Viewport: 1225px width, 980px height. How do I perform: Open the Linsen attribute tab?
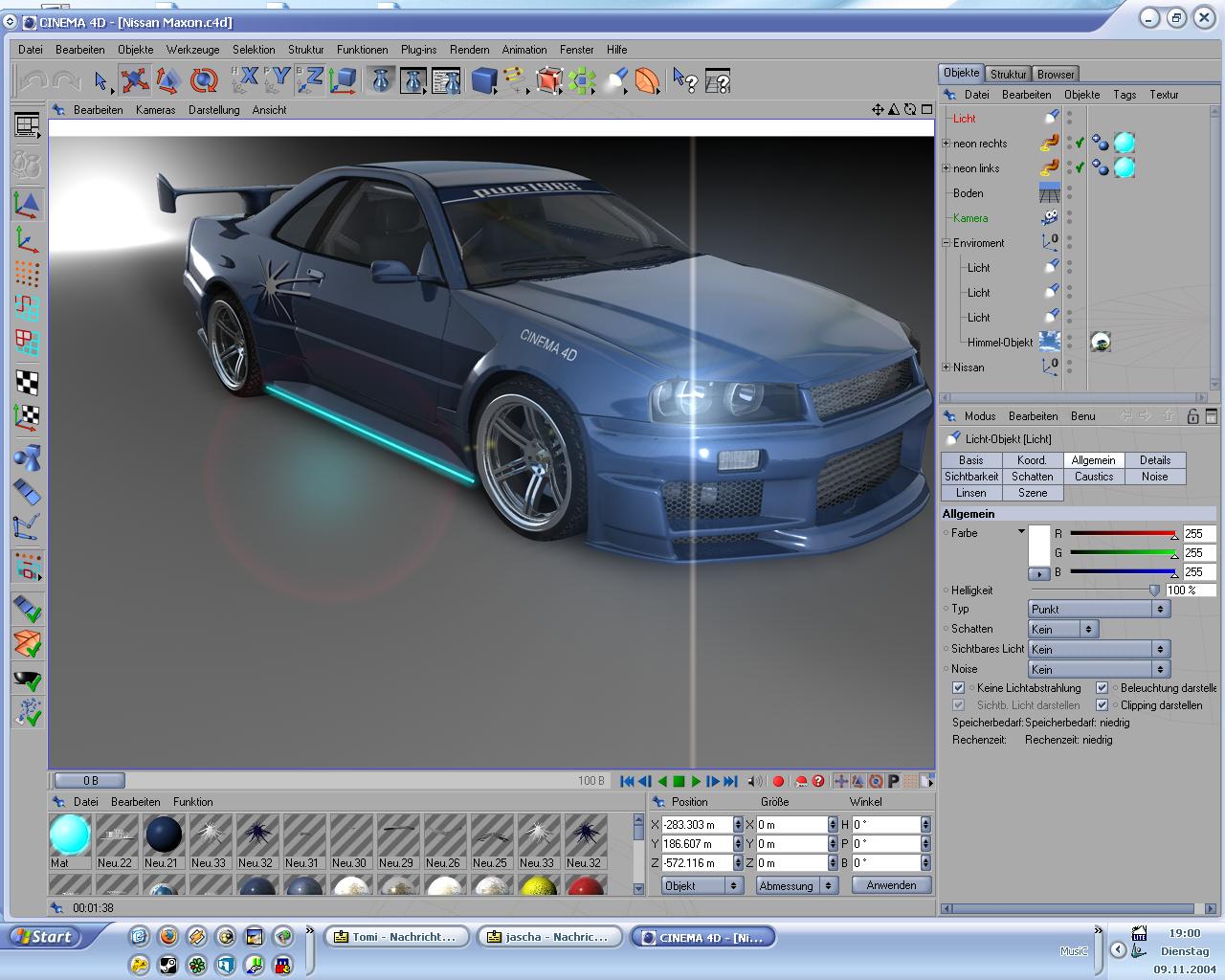pos(971,493)
